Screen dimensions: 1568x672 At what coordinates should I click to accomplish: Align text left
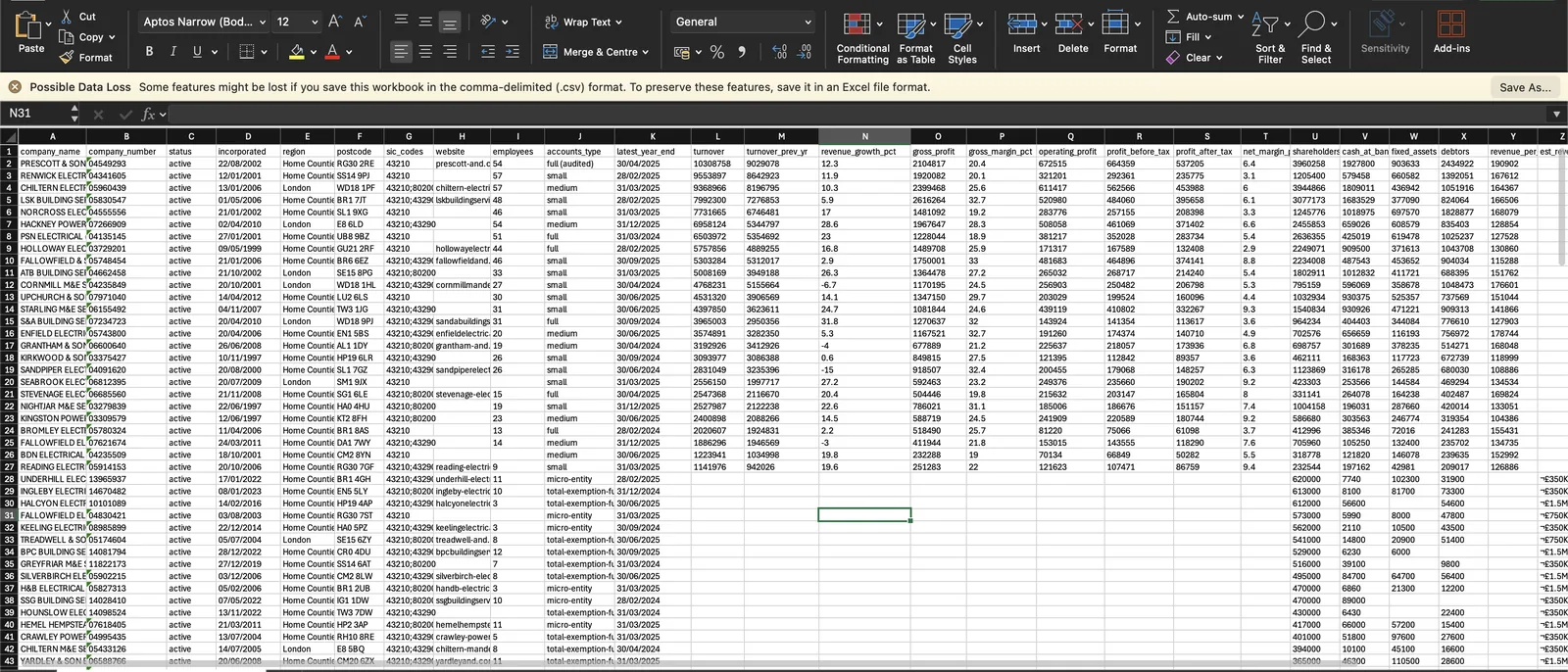tap(401, 52)
